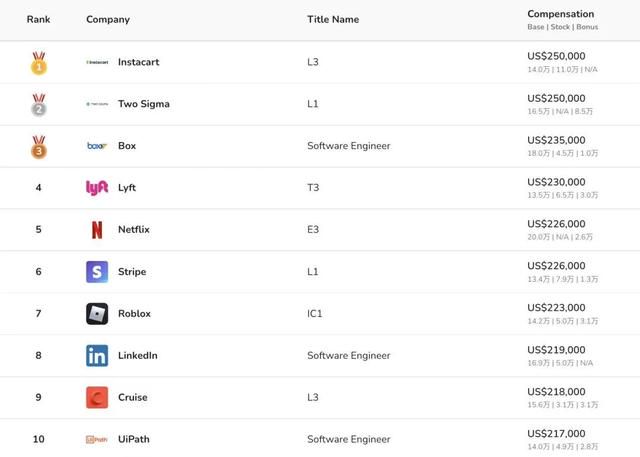Click the US$223,000 compensation value
This screenshot has width=640, height=457.
coord(556,308)
